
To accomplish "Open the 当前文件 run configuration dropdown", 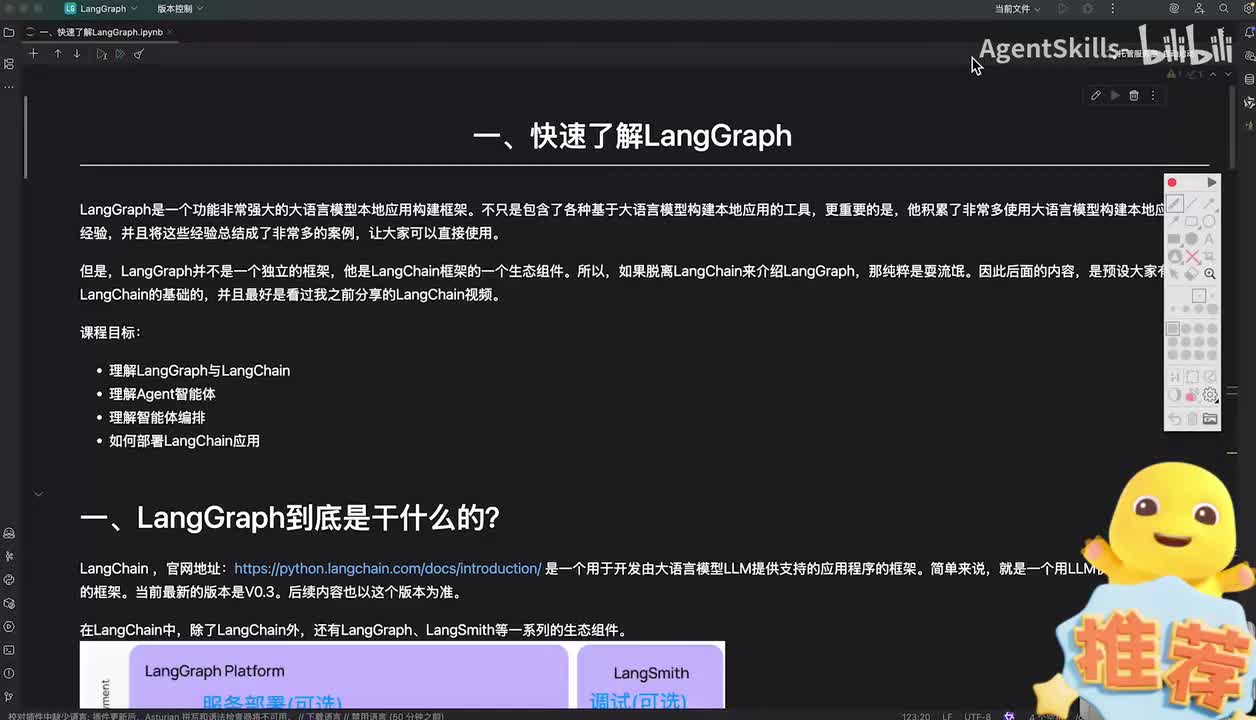I will tap(1018, 8).
